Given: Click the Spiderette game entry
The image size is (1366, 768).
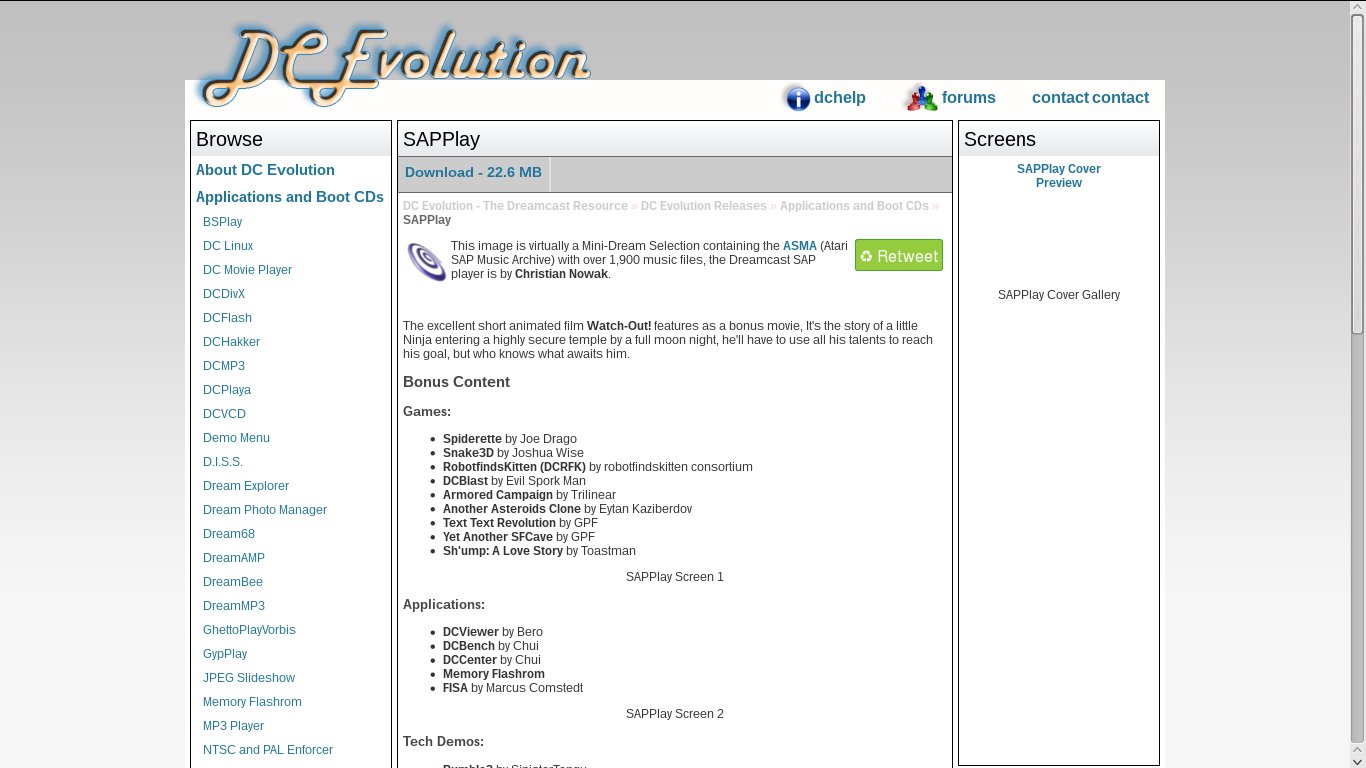Looking at the screenshot, I should pyautogui.click(x=510, y=439).
